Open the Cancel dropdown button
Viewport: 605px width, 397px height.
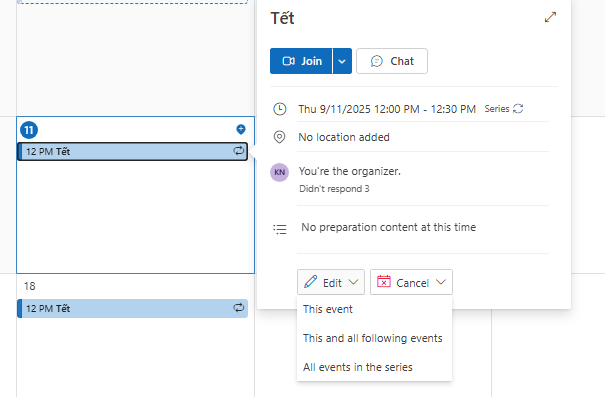tap(411, 282)
